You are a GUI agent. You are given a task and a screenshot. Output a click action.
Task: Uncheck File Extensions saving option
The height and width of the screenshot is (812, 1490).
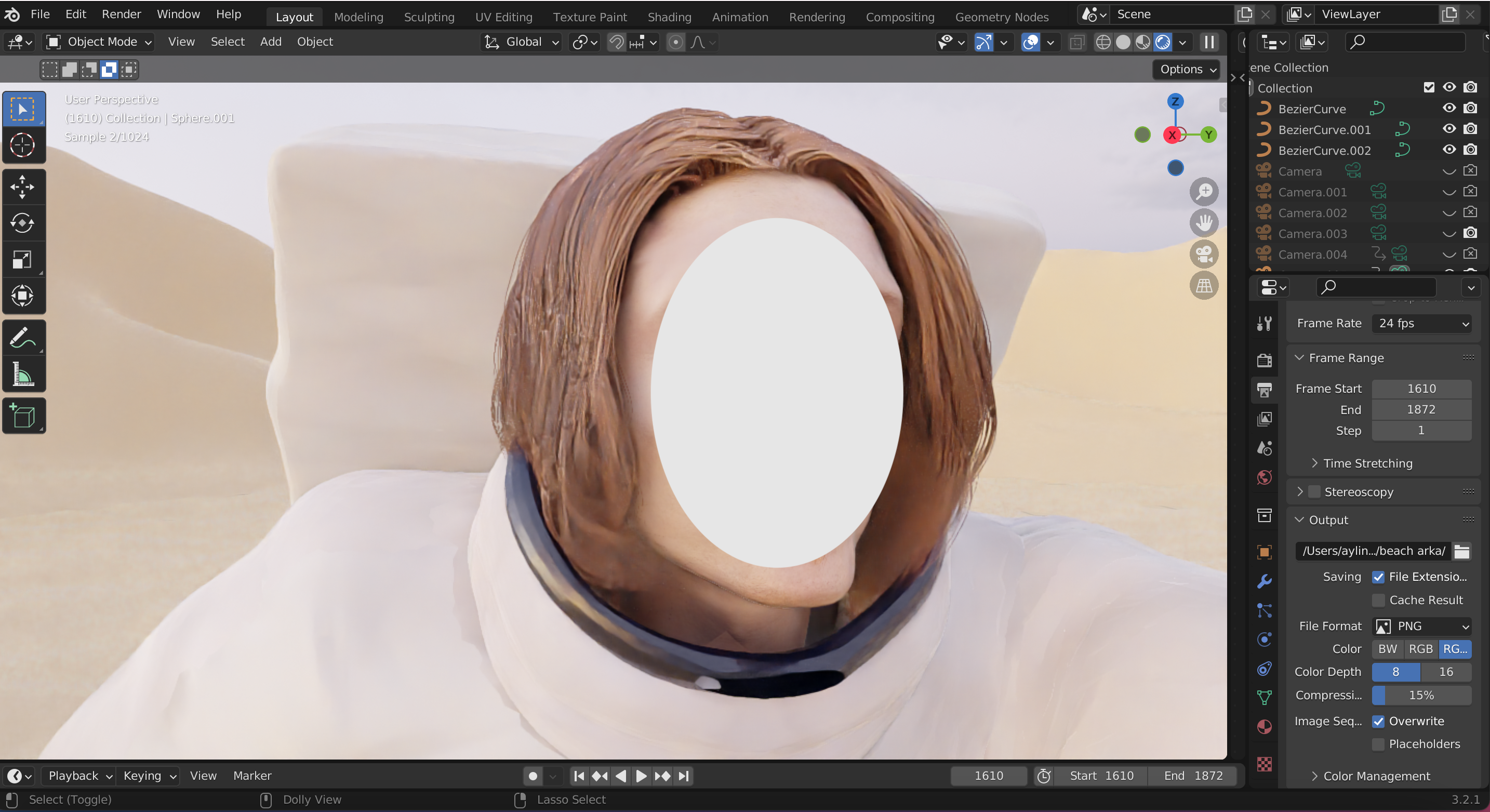click(1378, 577)
